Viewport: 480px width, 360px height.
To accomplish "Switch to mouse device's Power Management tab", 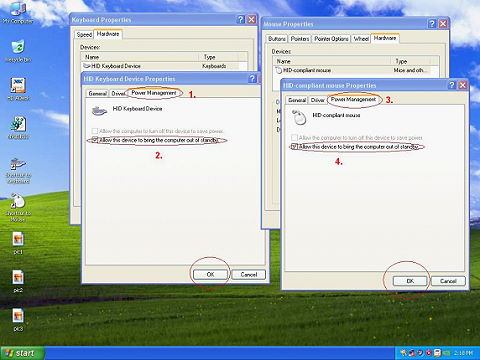I will [353, 100].
